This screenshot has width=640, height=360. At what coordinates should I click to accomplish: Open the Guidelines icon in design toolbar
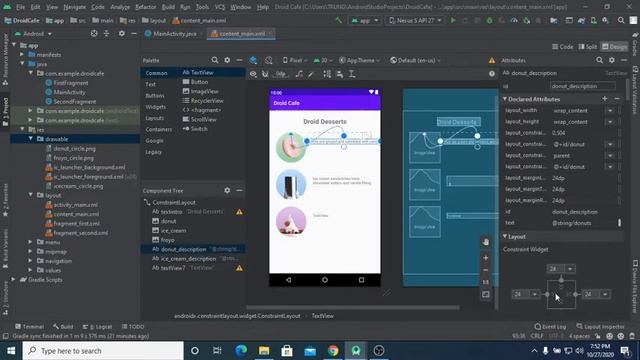tap(352, 74)
